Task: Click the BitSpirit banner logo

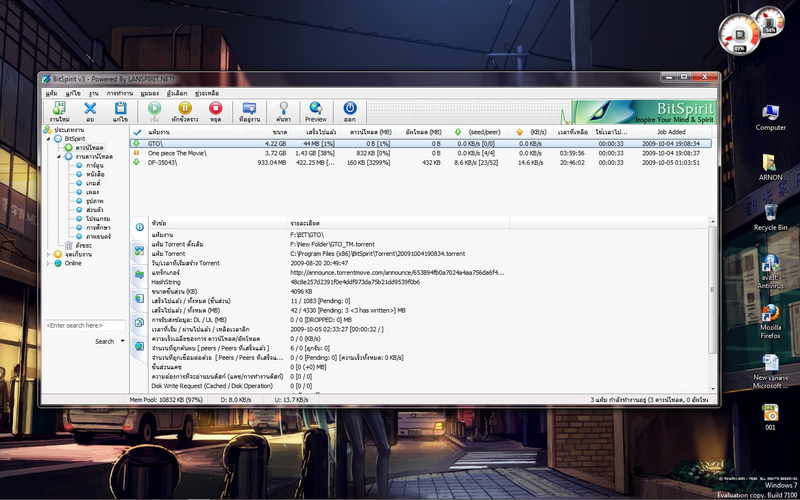Action: click(x=644, y=112)
